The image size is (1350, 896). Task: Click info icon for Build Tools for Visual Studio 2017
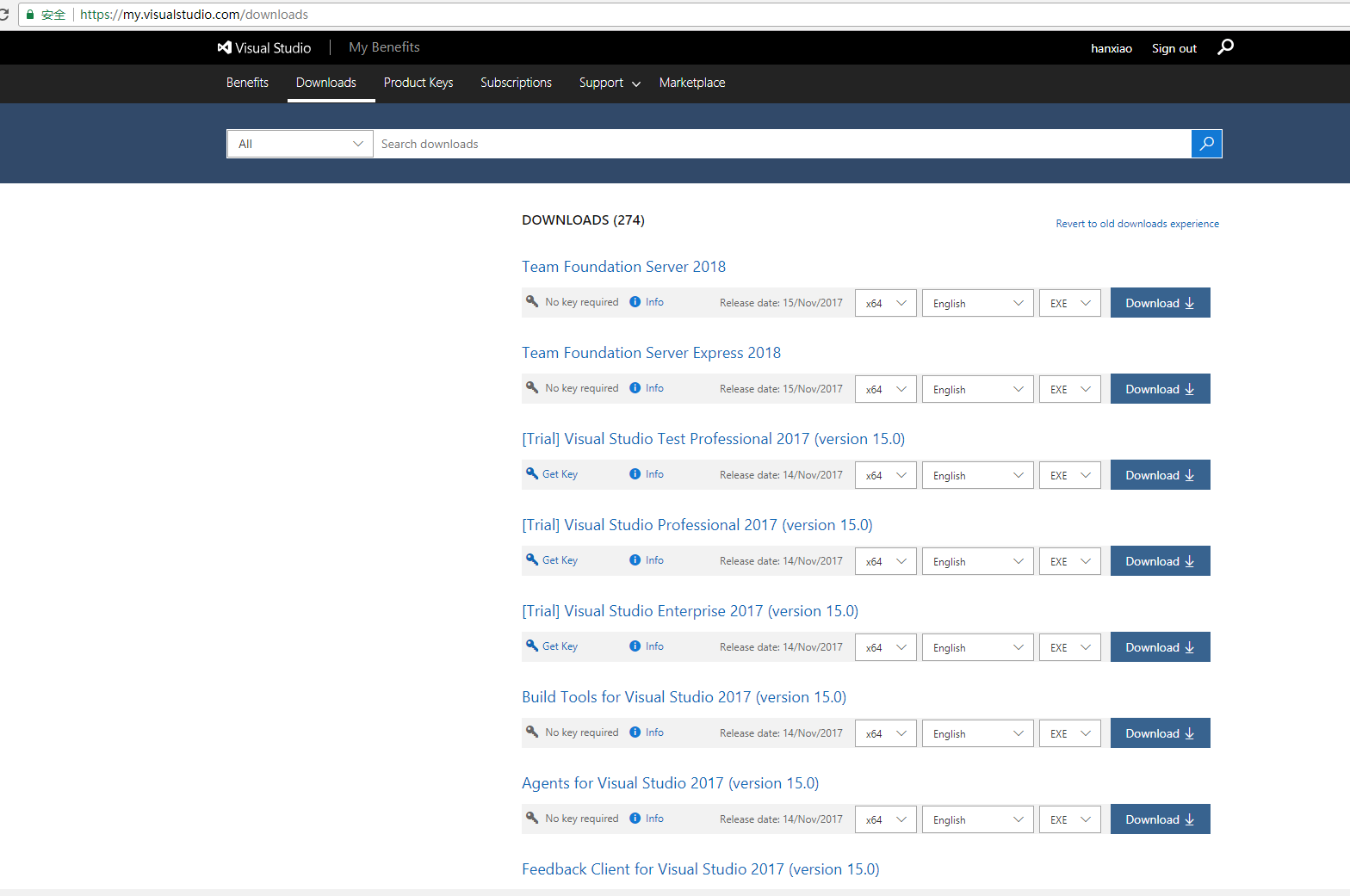[x=635, y=732]
